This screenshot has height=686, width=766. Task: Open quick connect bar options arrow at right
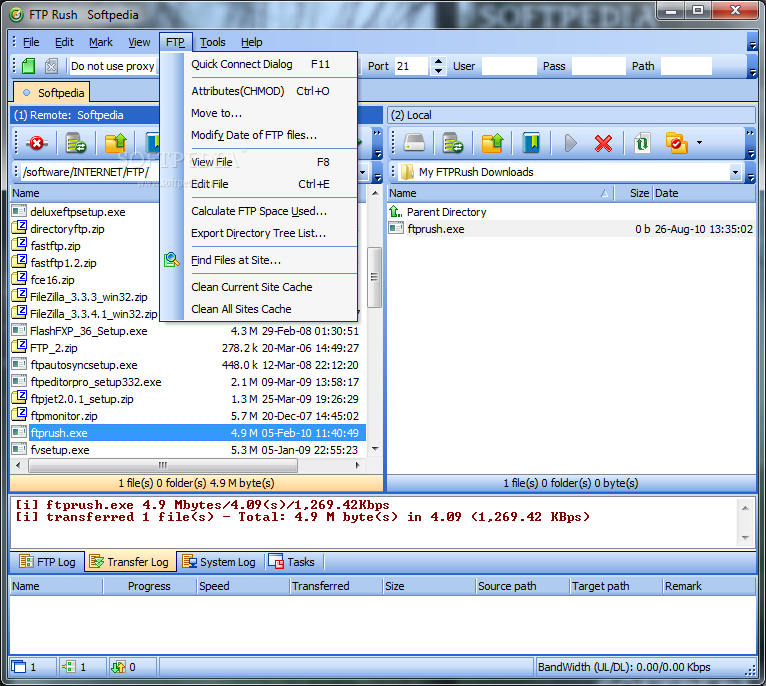[x=752, y=73]
